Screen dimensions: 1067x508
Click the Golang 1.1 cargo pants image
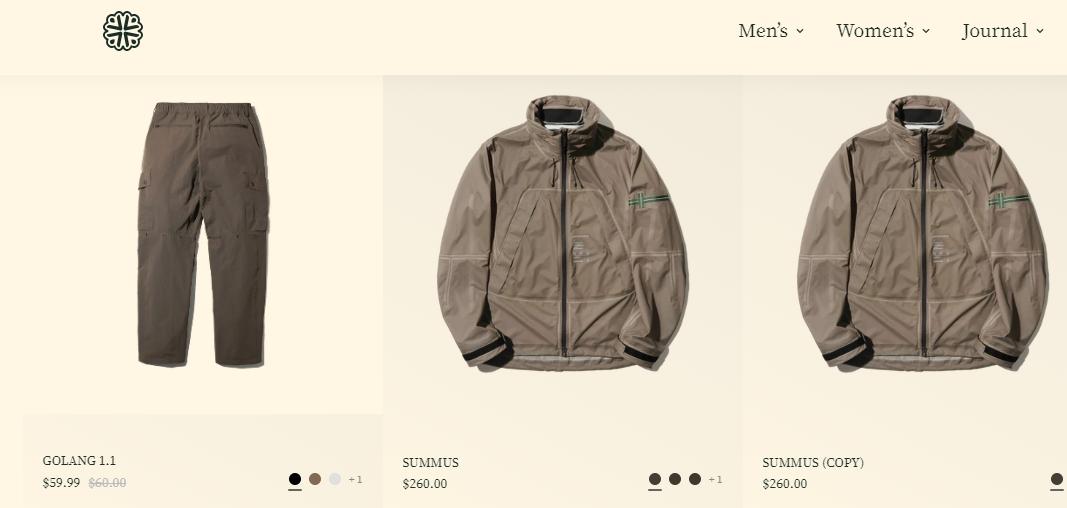coord(202,235)
